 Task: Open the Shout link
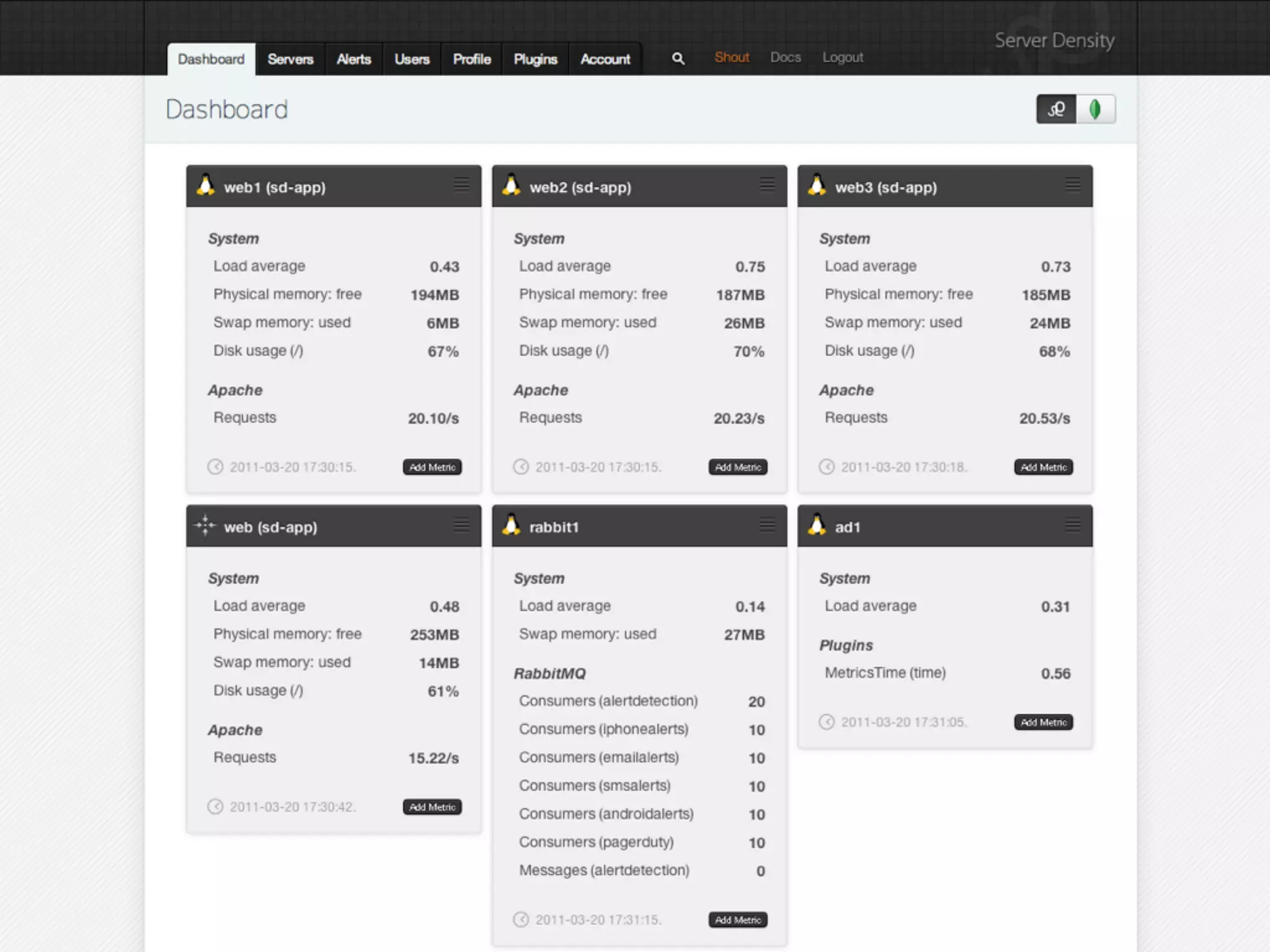pyautogui.click(x=732, y=58)
